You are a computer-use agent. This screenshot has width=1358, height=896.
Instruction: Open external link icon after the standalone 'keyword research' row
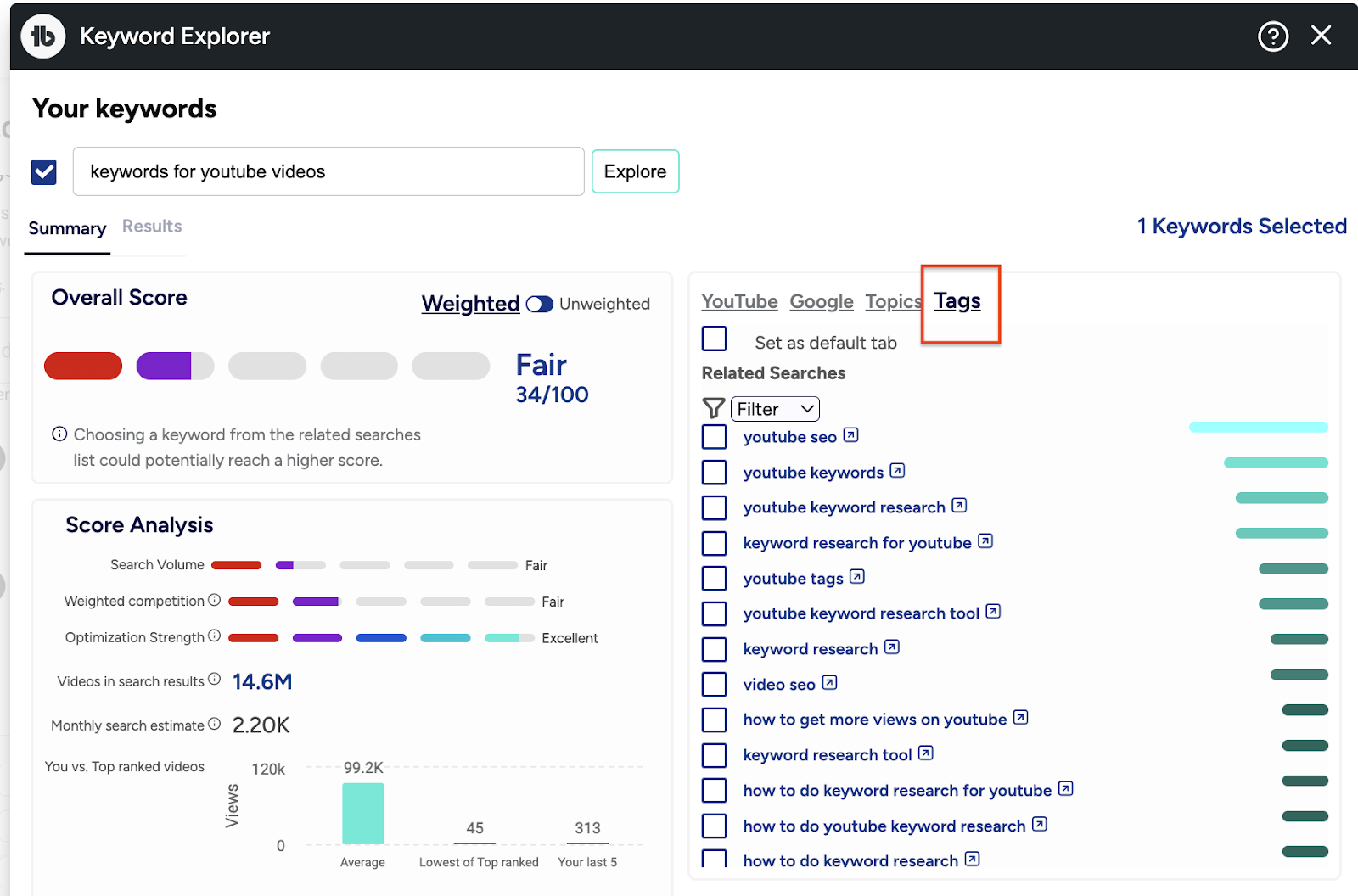892,647
